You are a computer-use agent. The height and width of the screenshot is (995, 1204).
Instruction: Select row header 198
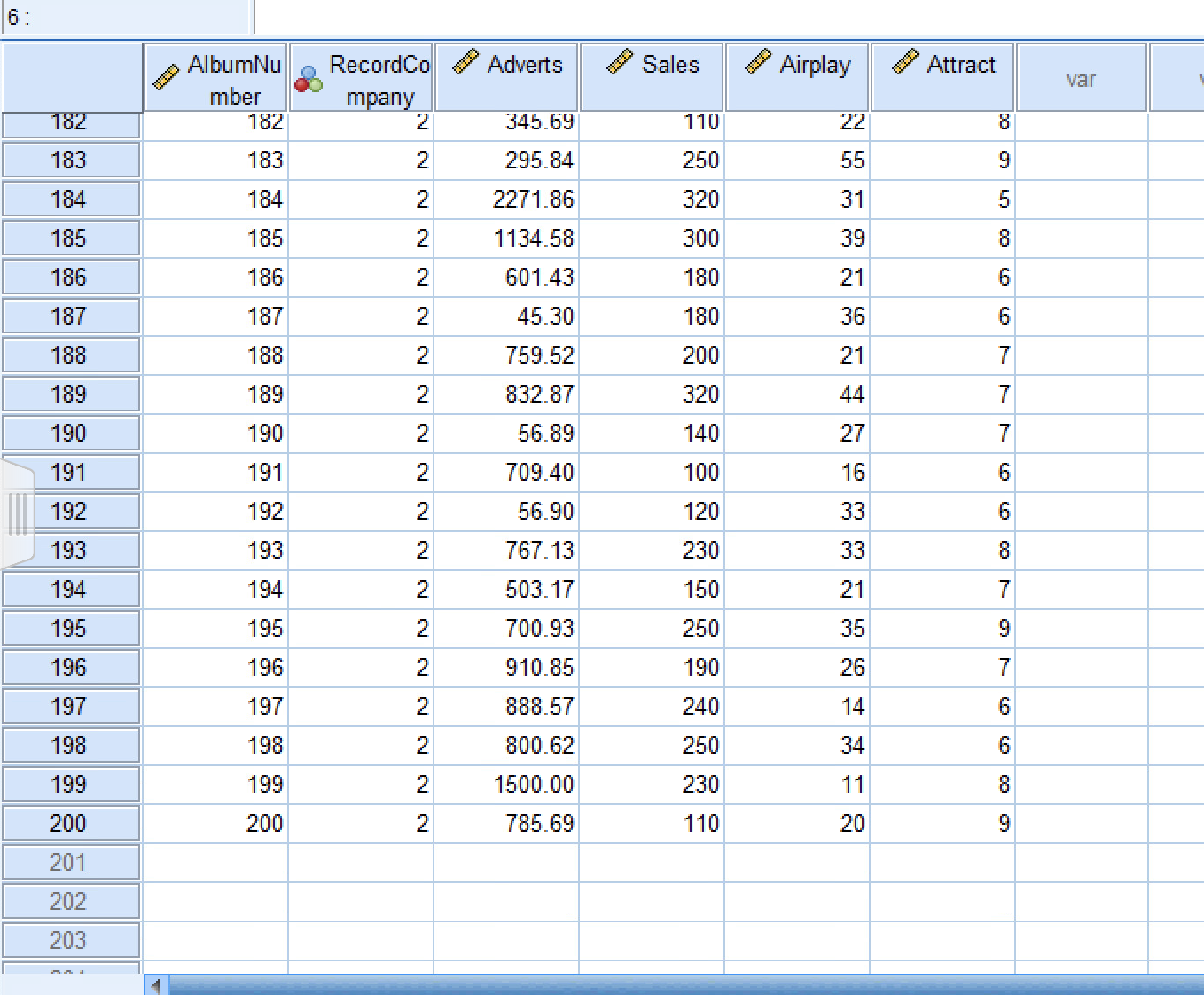pos(71,746)
